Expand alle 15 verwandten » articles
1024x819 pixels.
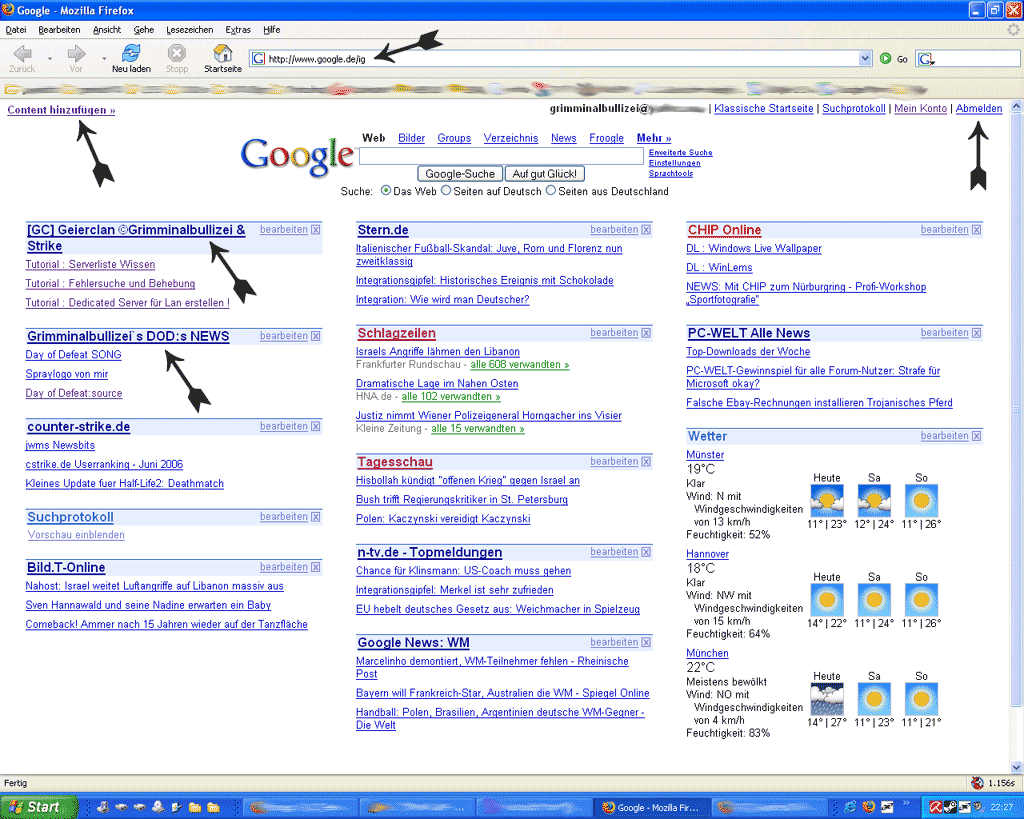(x=477, y=429)
